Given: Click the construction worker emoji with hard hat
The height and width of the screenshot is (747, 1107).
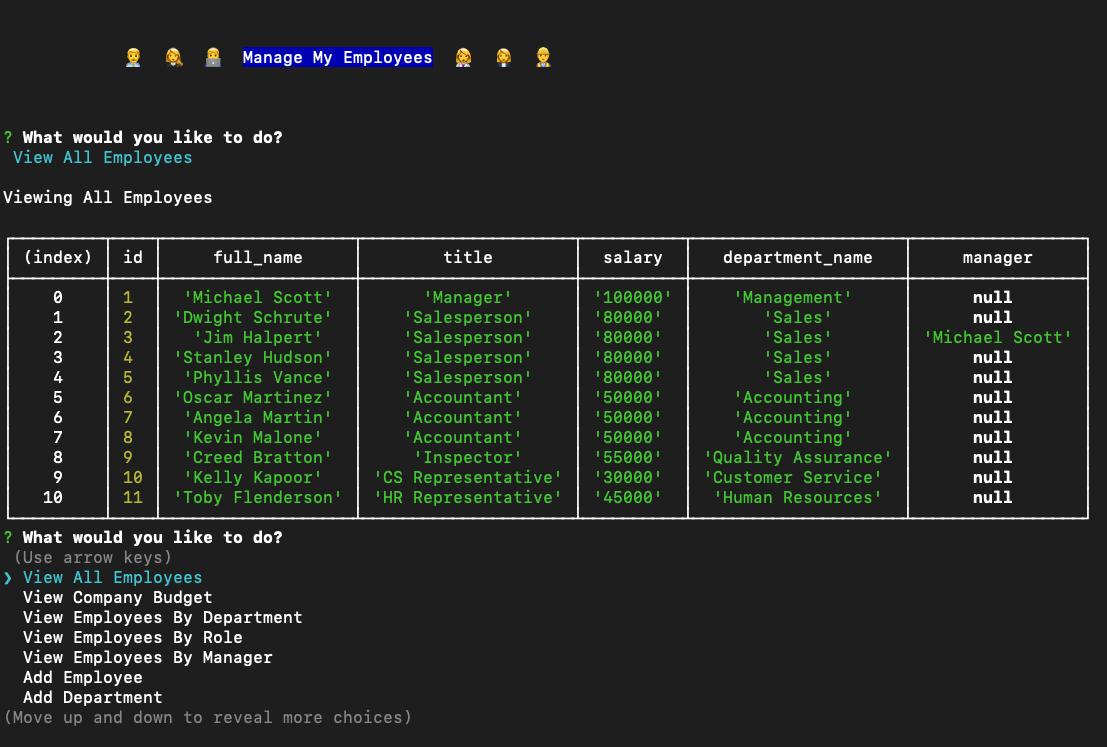Looking at the screenshot, I should click(543, 57).
